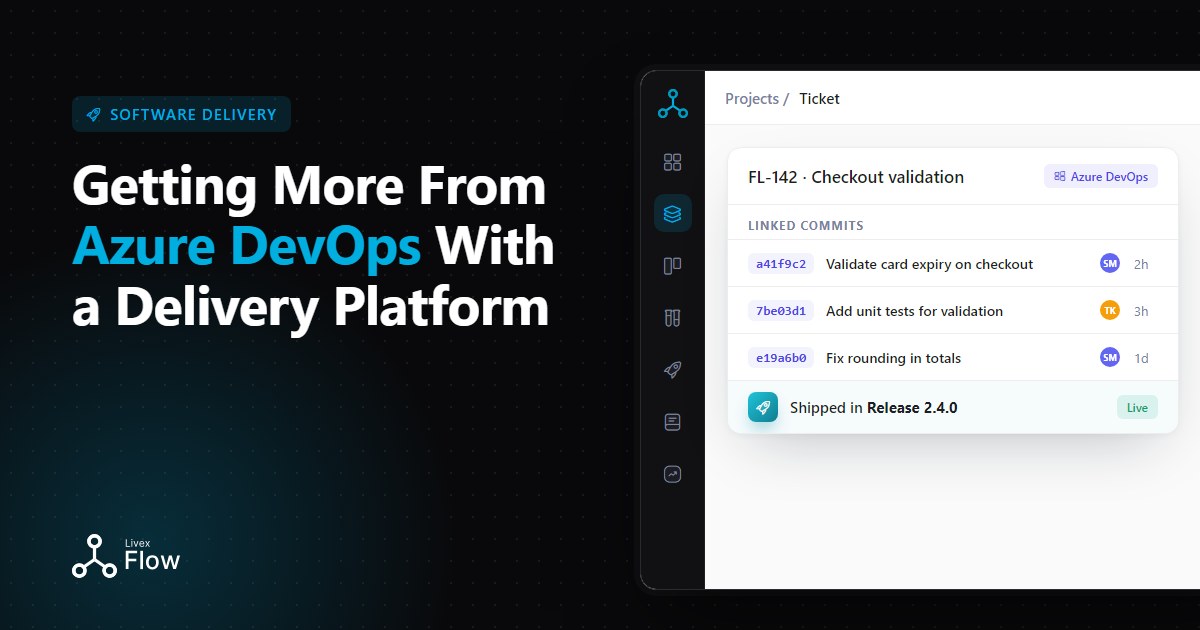Open commit hash a41f9c2
1200x630 pixels.
[782, 264]
